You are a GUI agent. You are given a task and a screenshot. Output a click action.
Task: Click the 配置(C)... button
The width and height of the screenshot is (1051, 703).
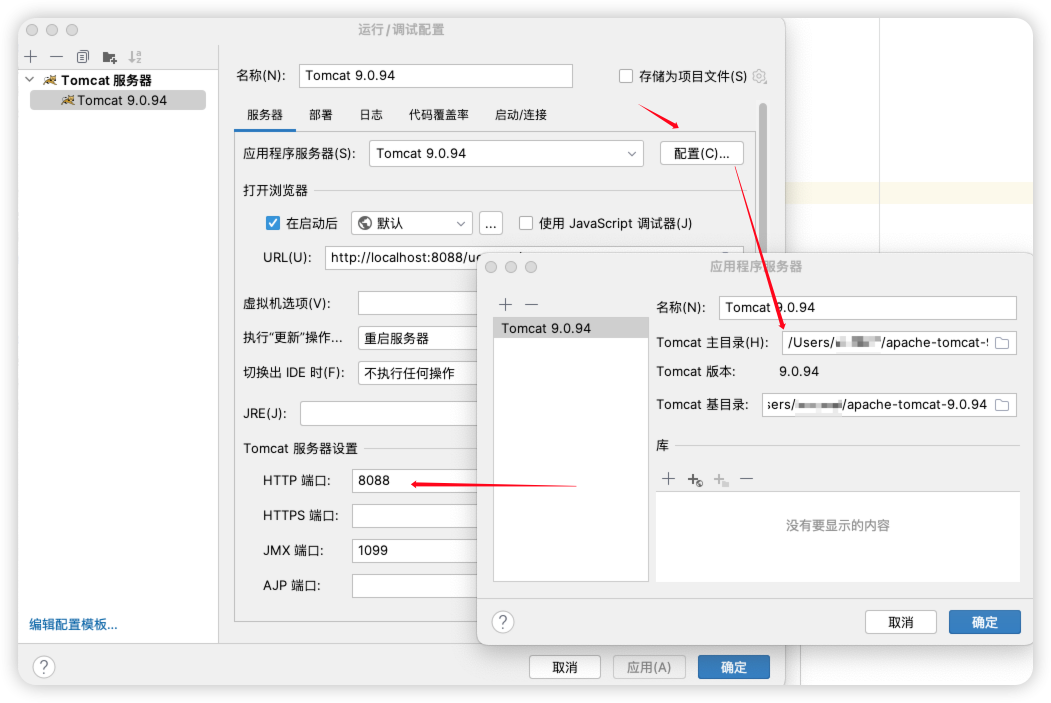click(x=701, y=153)
